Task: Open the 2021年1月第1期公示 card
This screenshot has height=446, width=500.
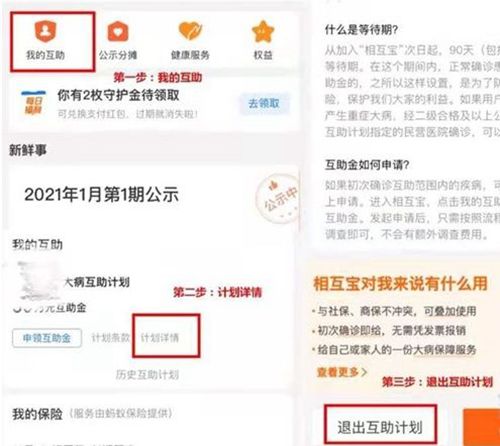Action: tap(152, 196)
